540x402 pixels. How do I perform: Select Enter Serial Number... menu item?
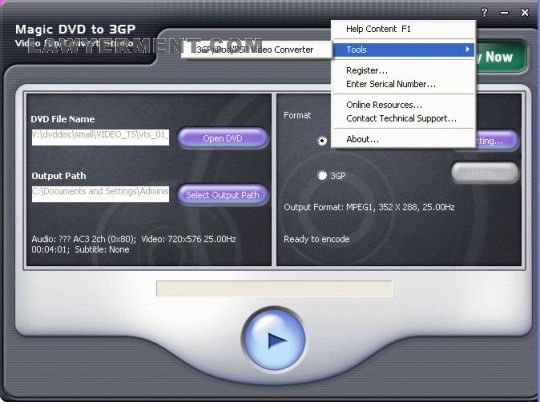pos(404,84)
